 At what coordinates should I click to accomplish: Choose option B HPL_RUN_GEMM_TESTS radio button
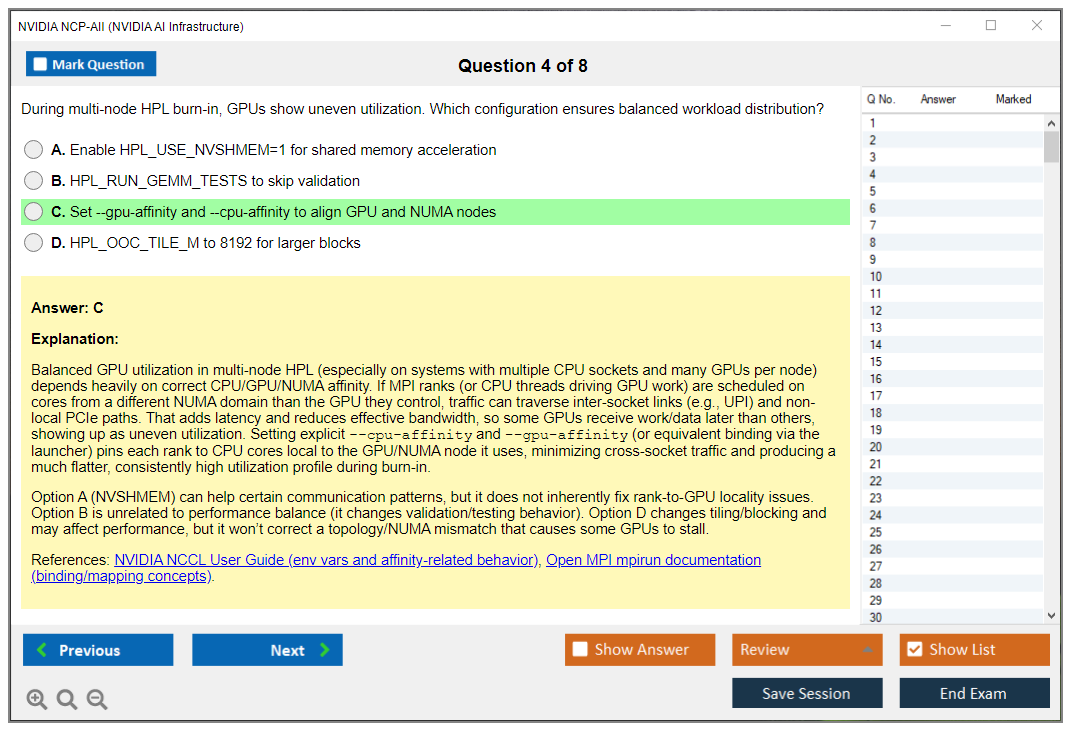(x=34, y=181)
